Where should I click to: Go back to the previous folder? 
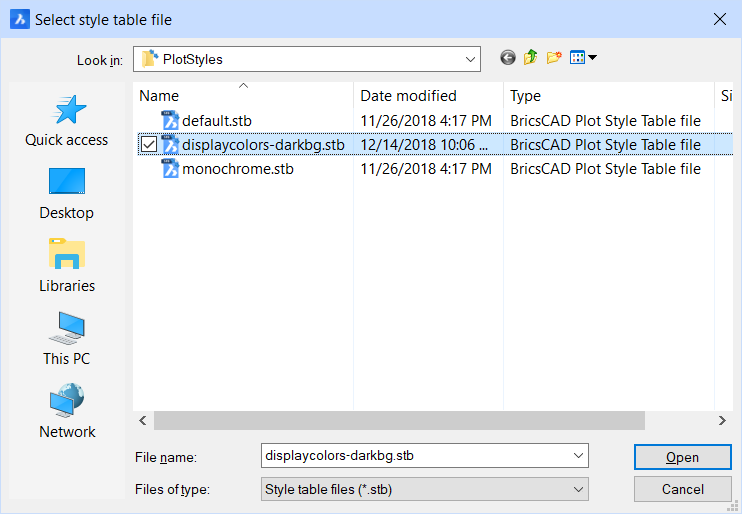pyautogui.click(x=508, y=58)
